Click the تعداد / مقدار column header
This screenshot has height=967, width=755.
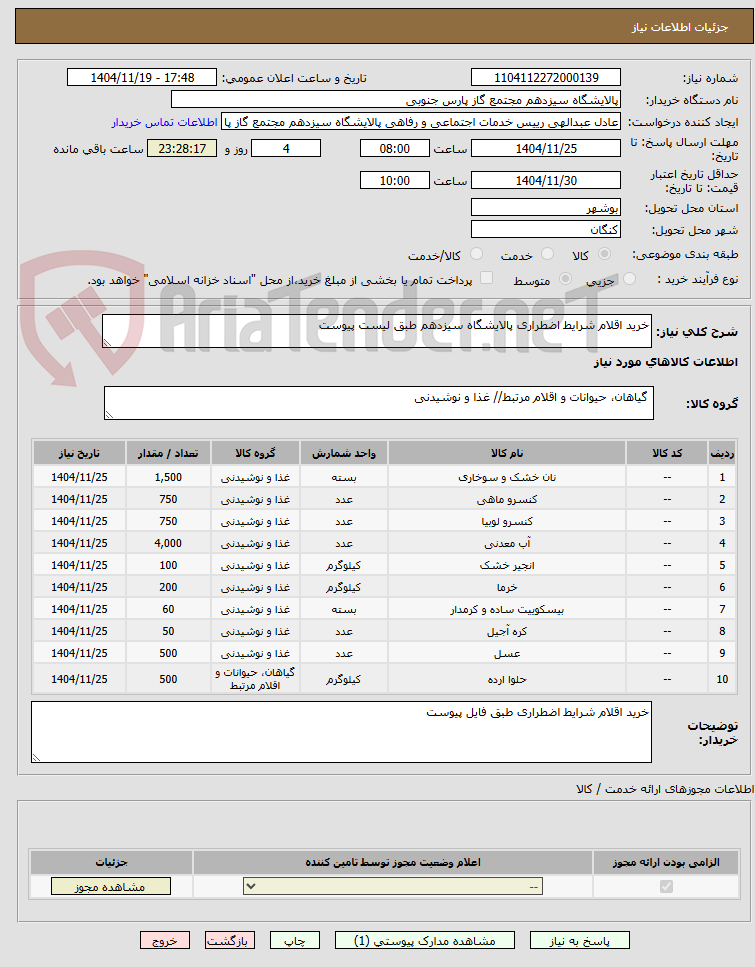(168, 453)
